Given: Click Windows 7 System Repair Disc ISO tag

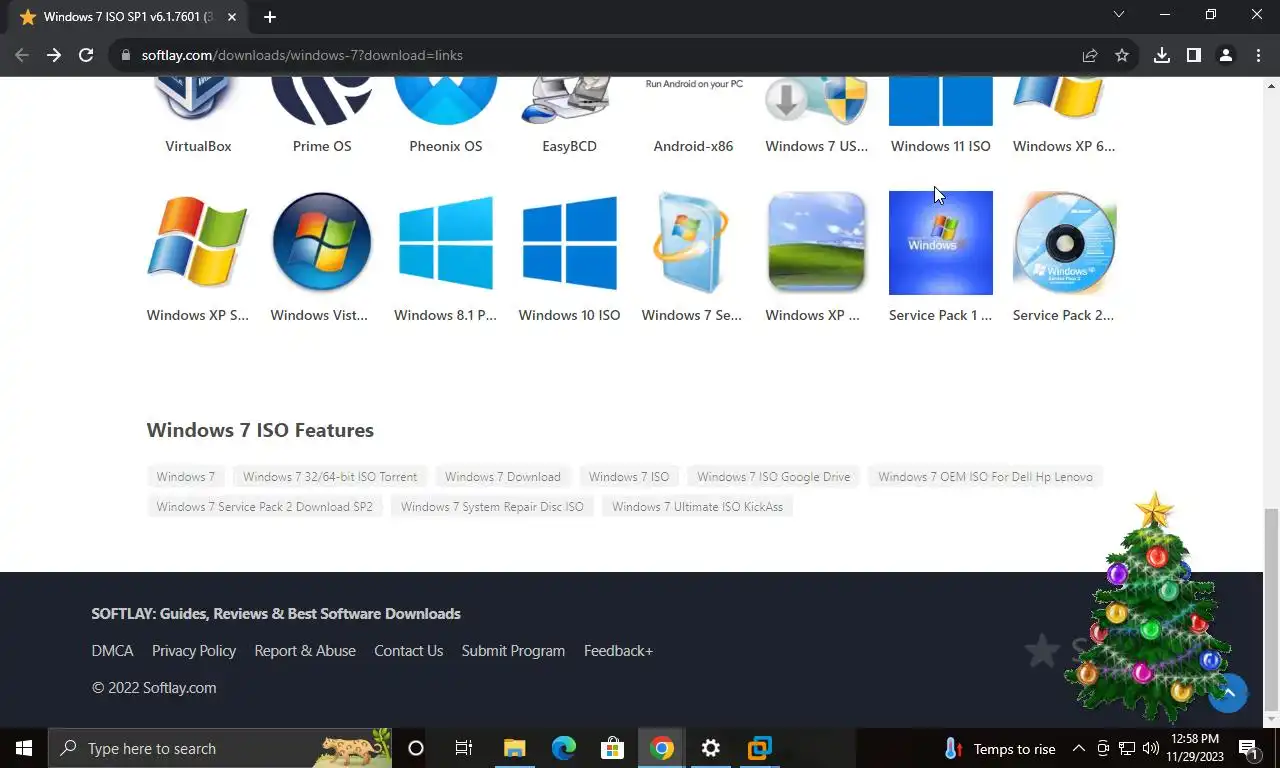Looking at the screenshot, I should point(492,507).
